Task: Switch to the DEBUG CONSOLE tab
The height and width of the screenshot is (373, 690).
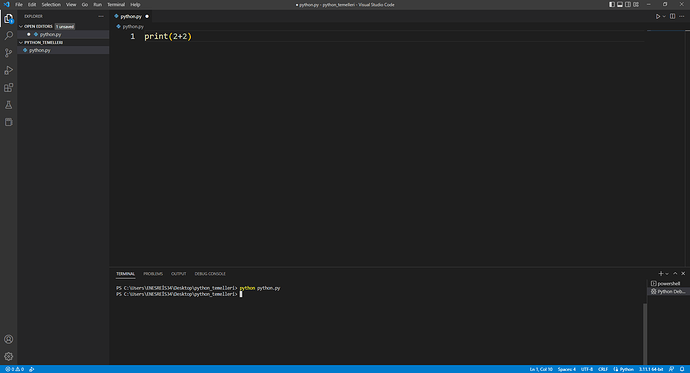Action: (x=210, y=274)
